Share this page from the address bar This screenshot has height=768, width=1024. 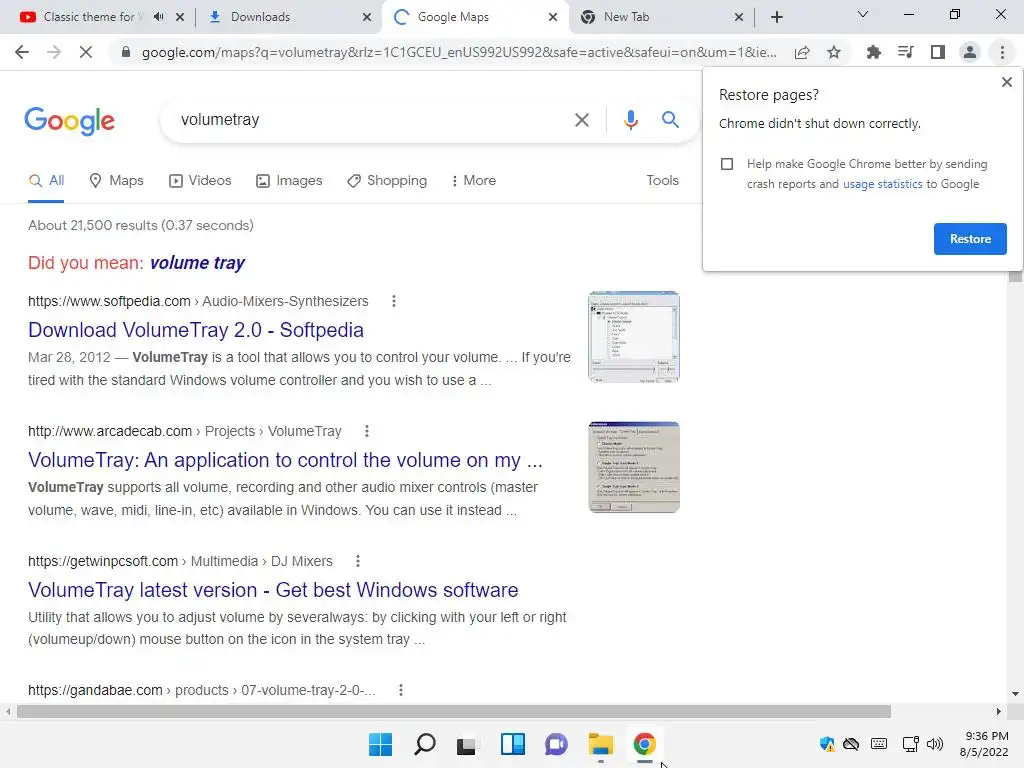pyautogui.click(x=802, y=52)
